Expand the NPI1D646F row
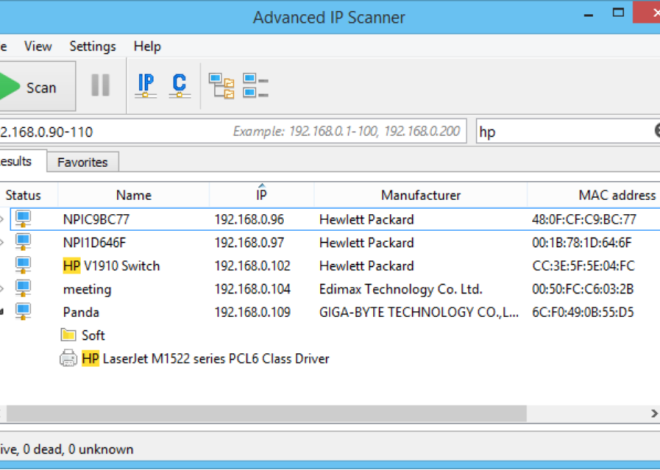Image resolution: width=660 pixels, height=470 pixels. (2, 242)
